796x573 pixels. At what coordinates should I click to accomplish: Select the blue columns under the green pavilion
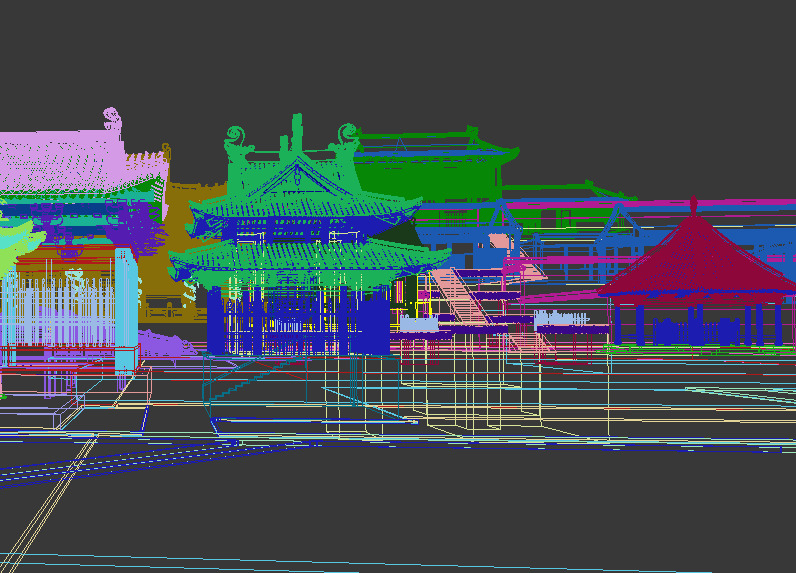point(298,321)
